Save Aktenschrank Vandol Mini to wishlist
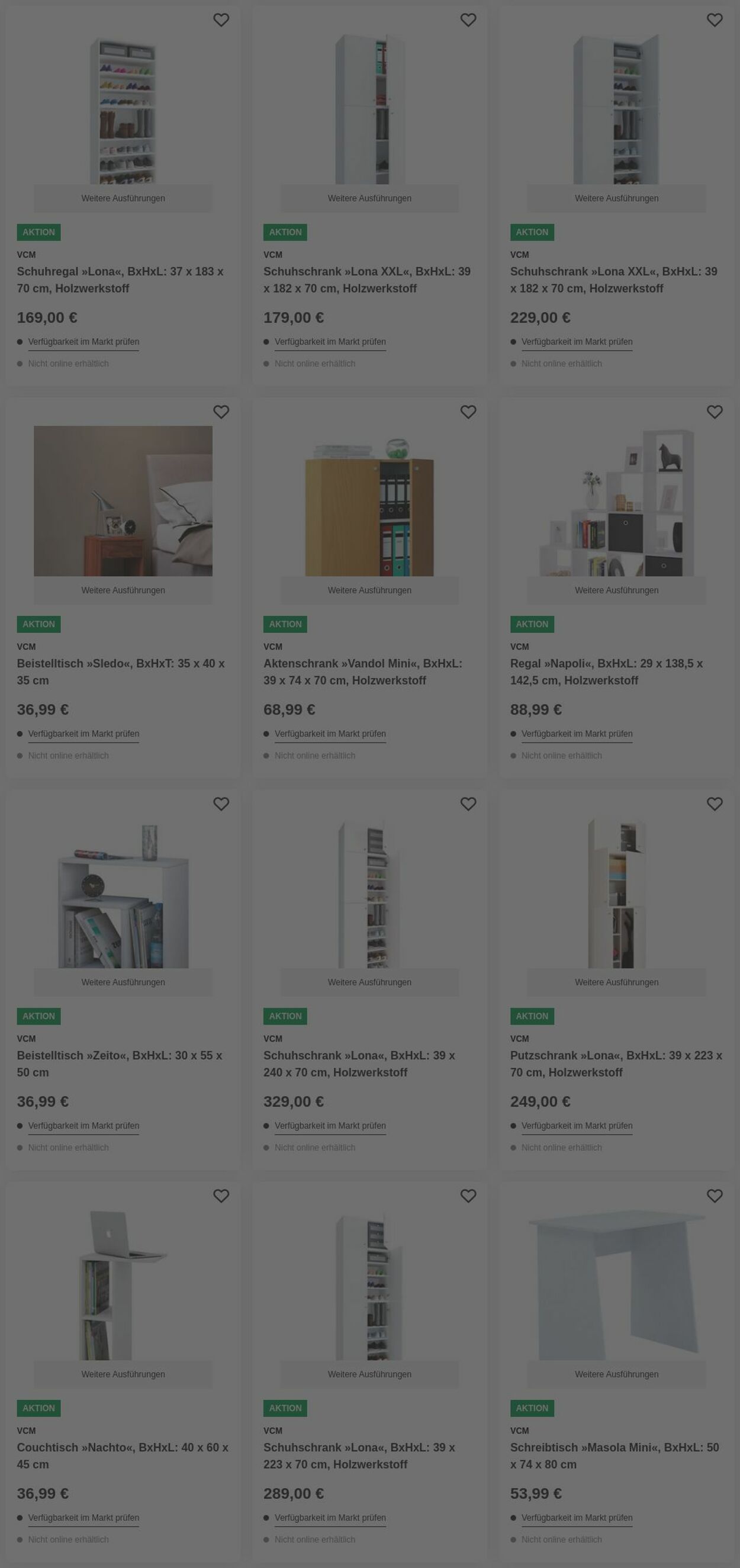 [x=468, y=412]
